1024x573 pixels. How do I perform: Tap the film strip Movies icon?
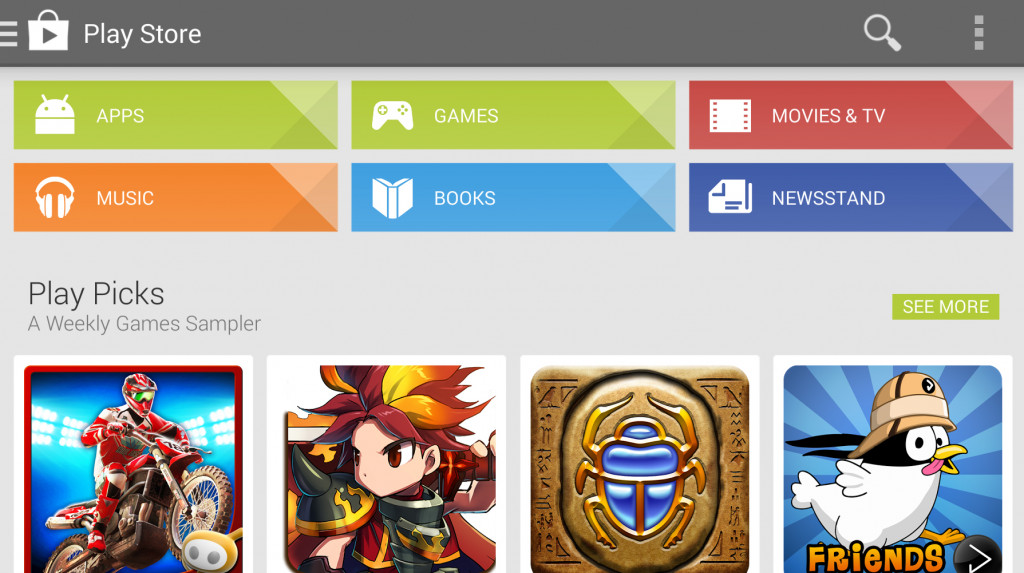pos(730,116)
